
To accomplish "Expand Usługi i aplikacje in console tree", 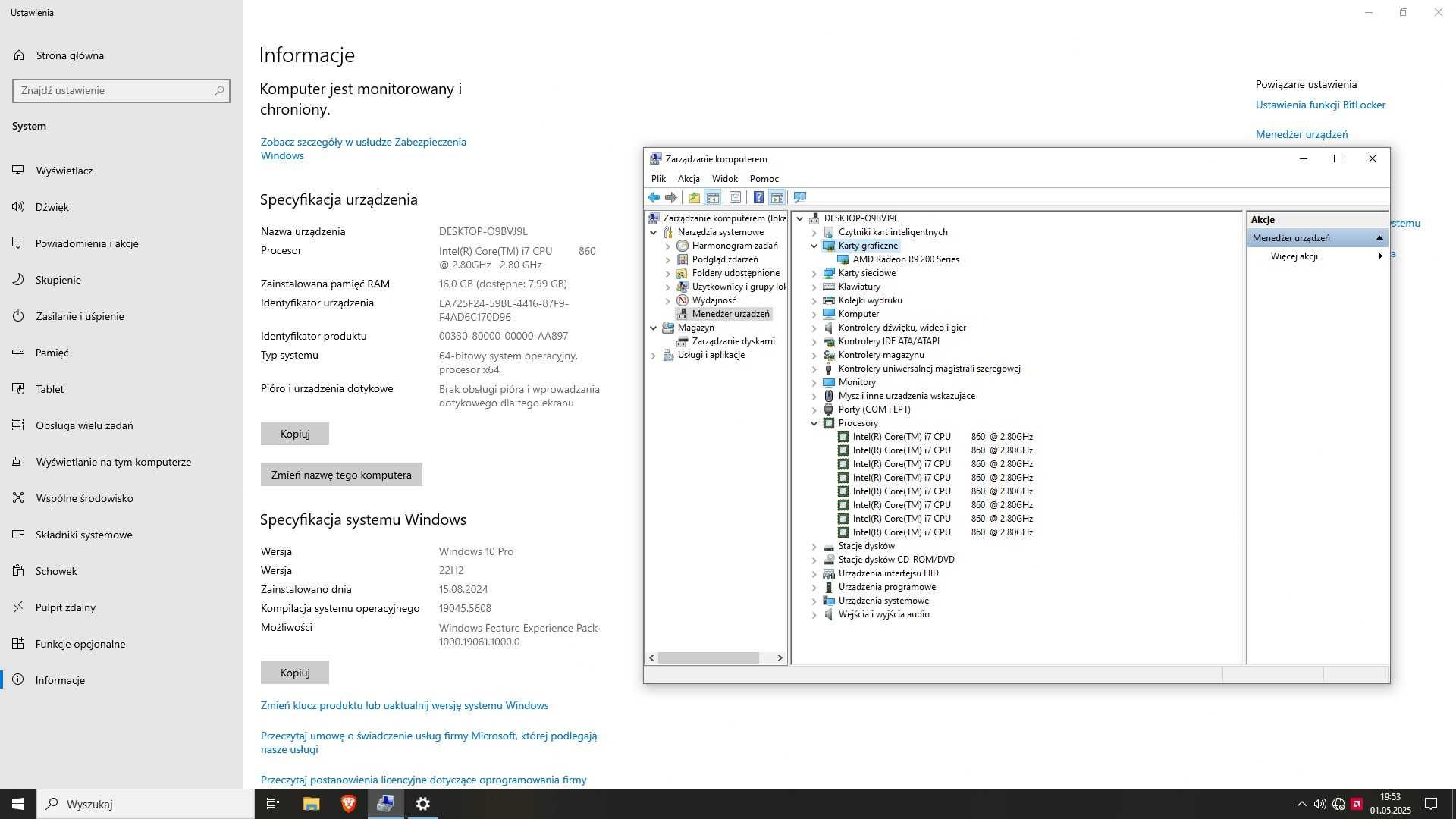I will 653,355.
